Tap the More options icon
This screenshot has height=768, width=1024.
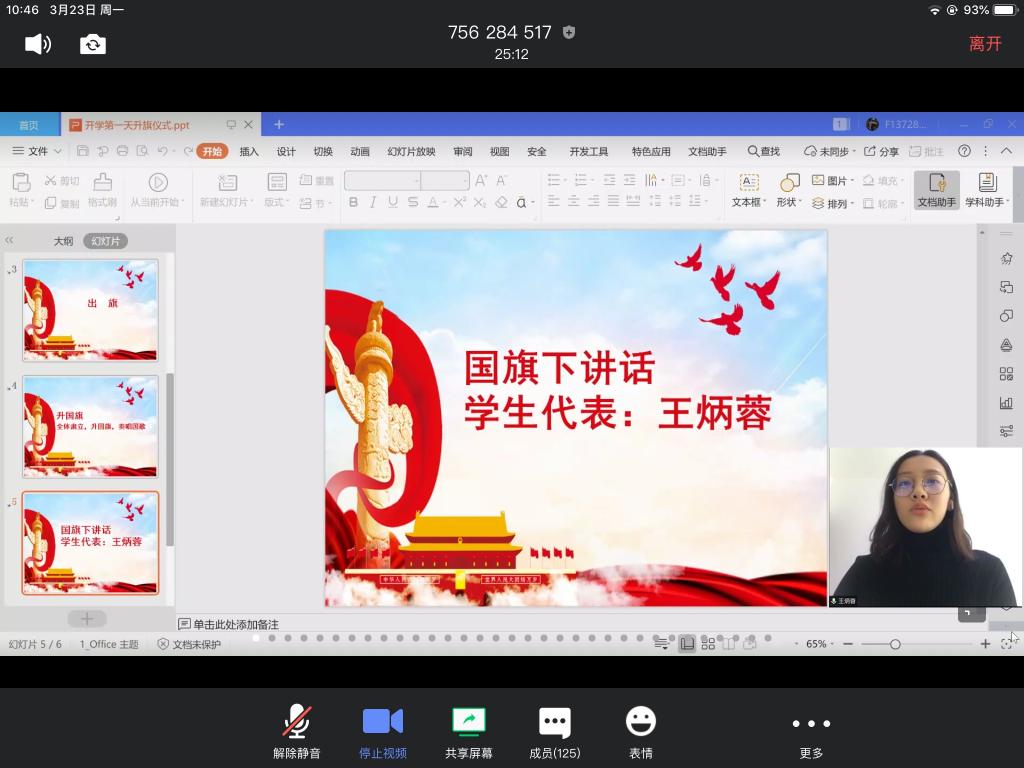(810, 732)
